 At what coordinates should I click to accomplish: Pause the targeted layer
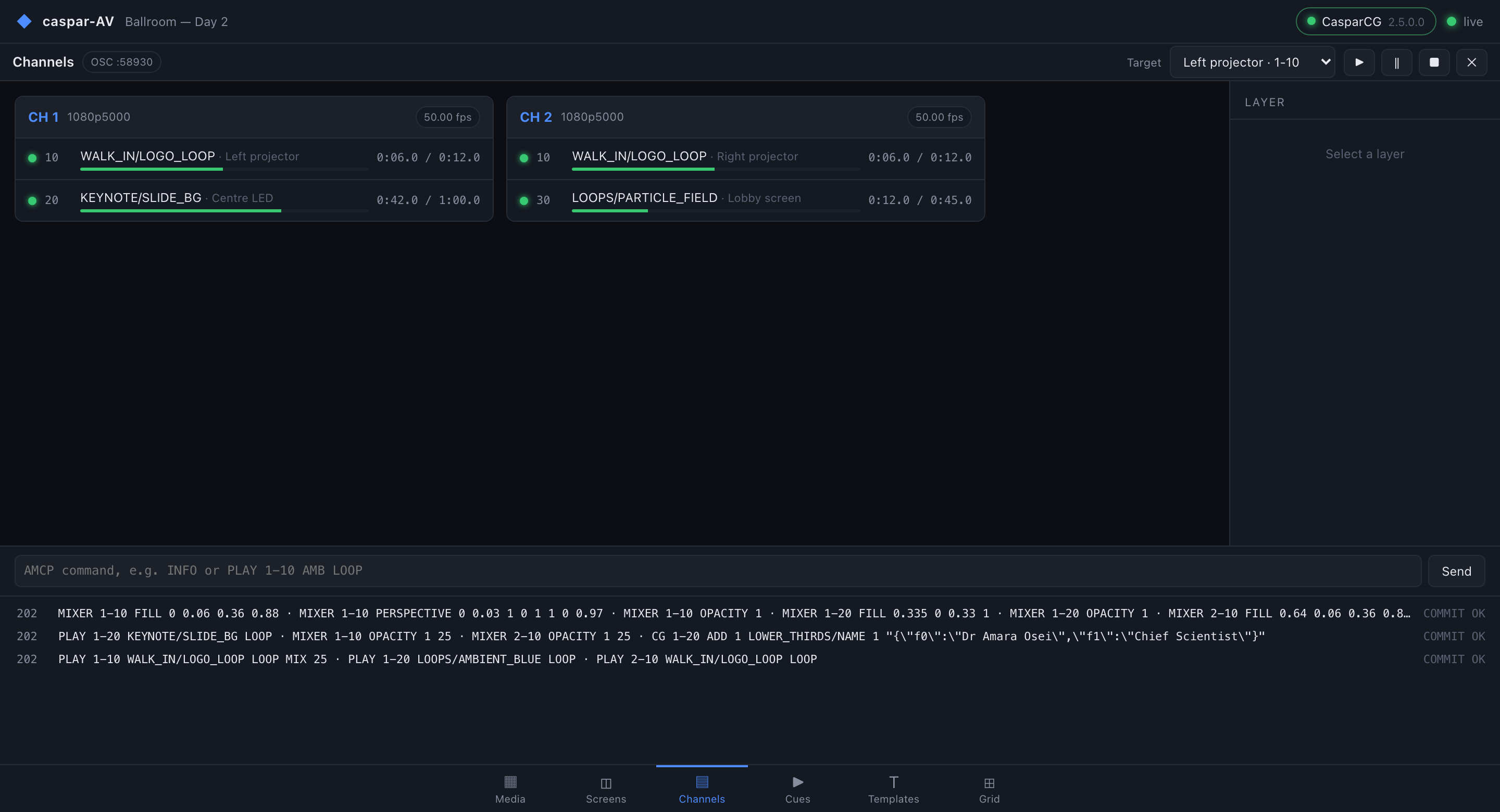pos(1396,62)
